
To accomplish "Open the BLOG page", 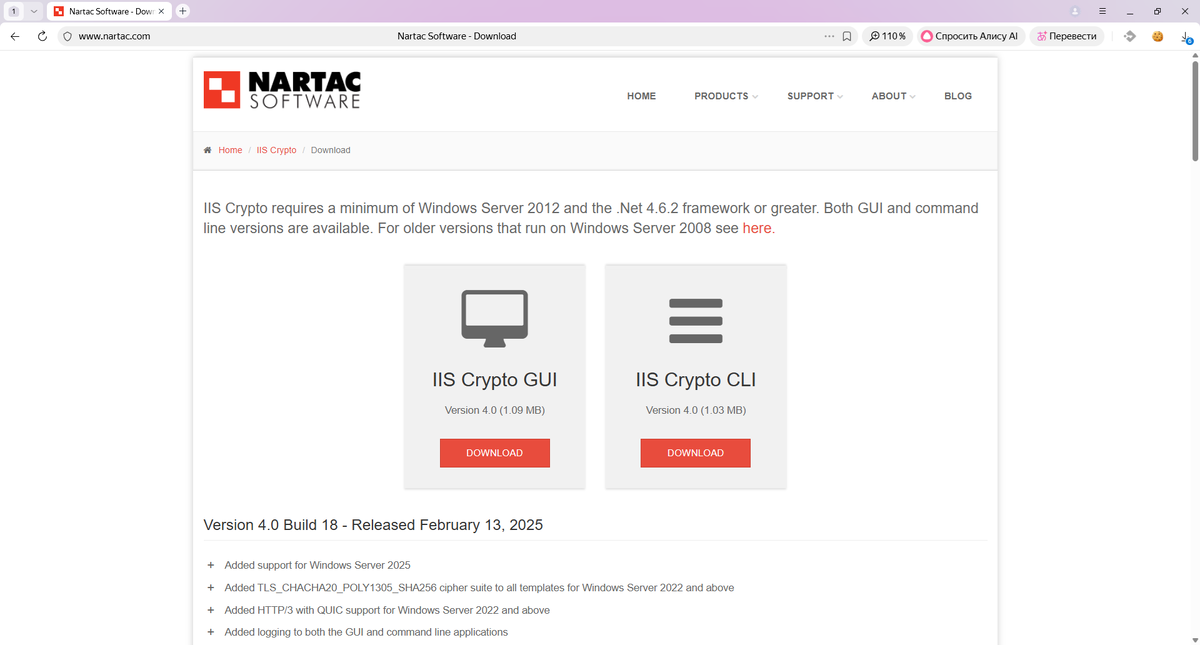I will point(957,96).
